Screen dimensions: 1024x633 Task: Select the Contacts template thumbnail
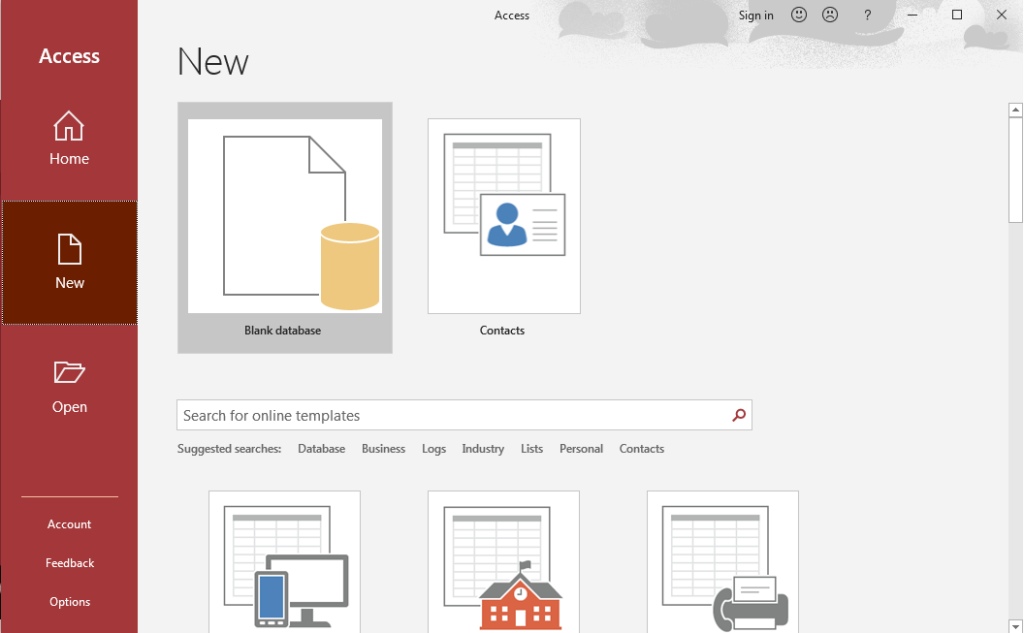[504, 216]
